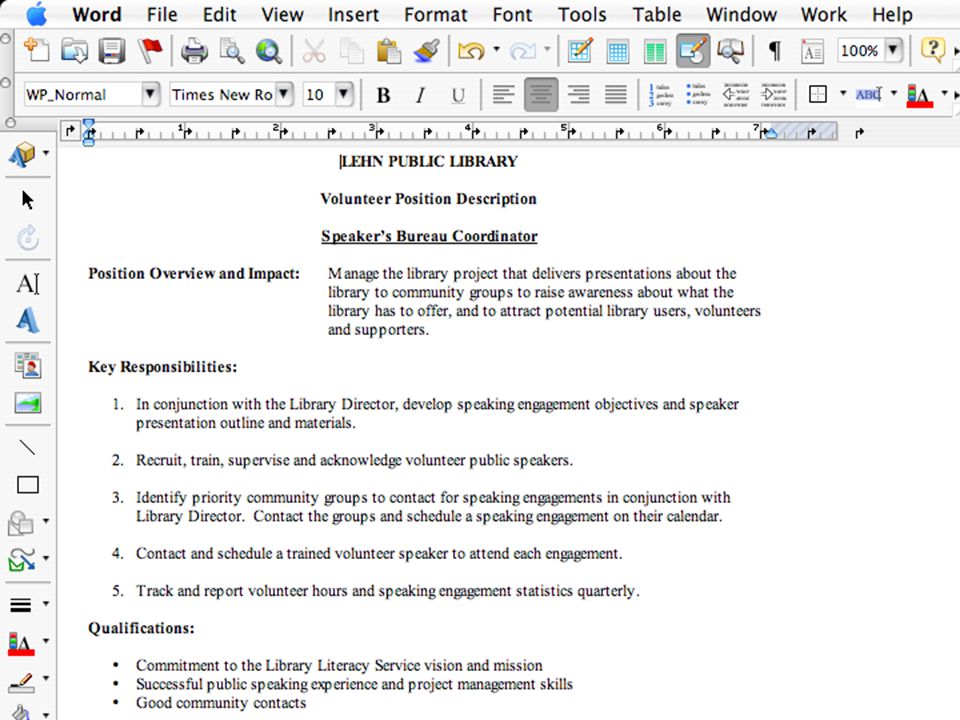Viewport: 960px width, 720px height.
Task: Open the Format menu
Action: pyautogui.click(x=435, y=14)
